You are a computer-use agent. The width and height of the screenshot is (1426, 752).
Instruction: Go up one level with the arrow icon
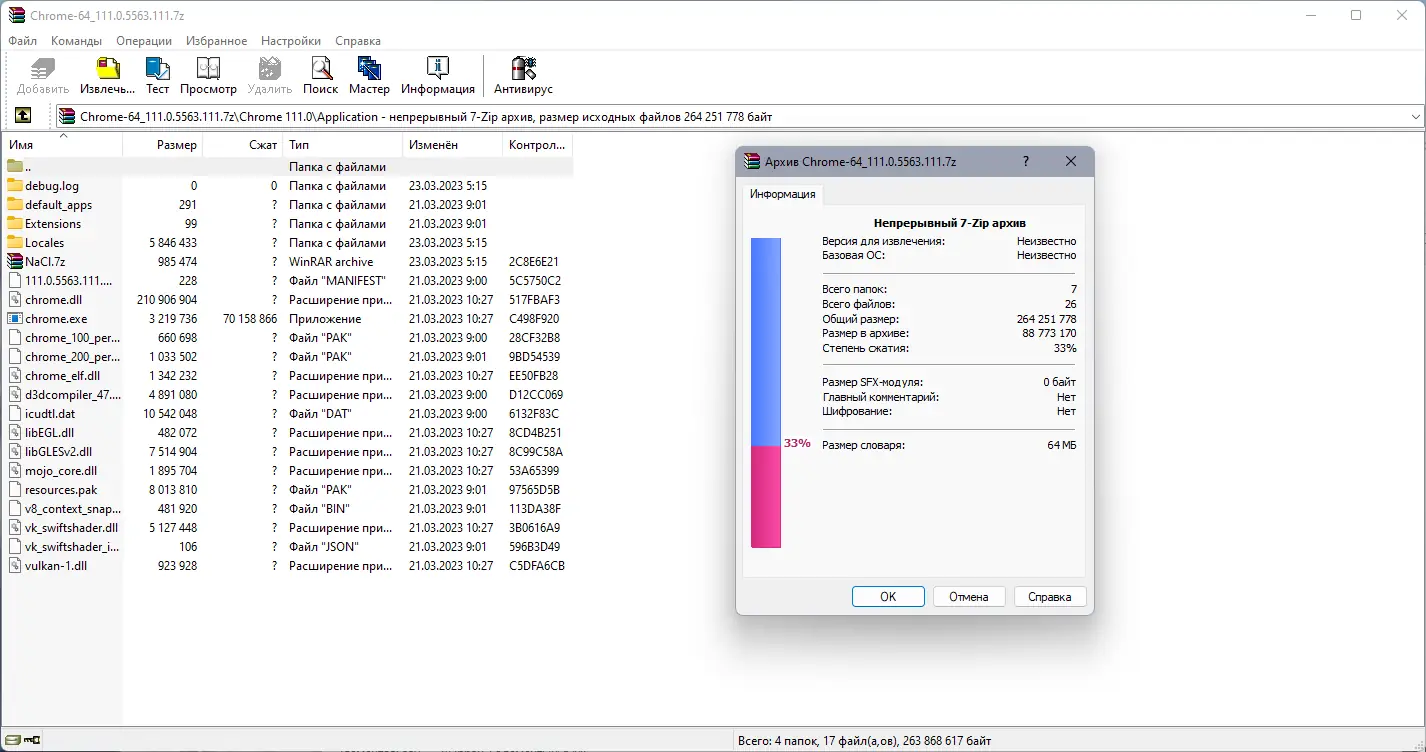(x=24, y=115)
